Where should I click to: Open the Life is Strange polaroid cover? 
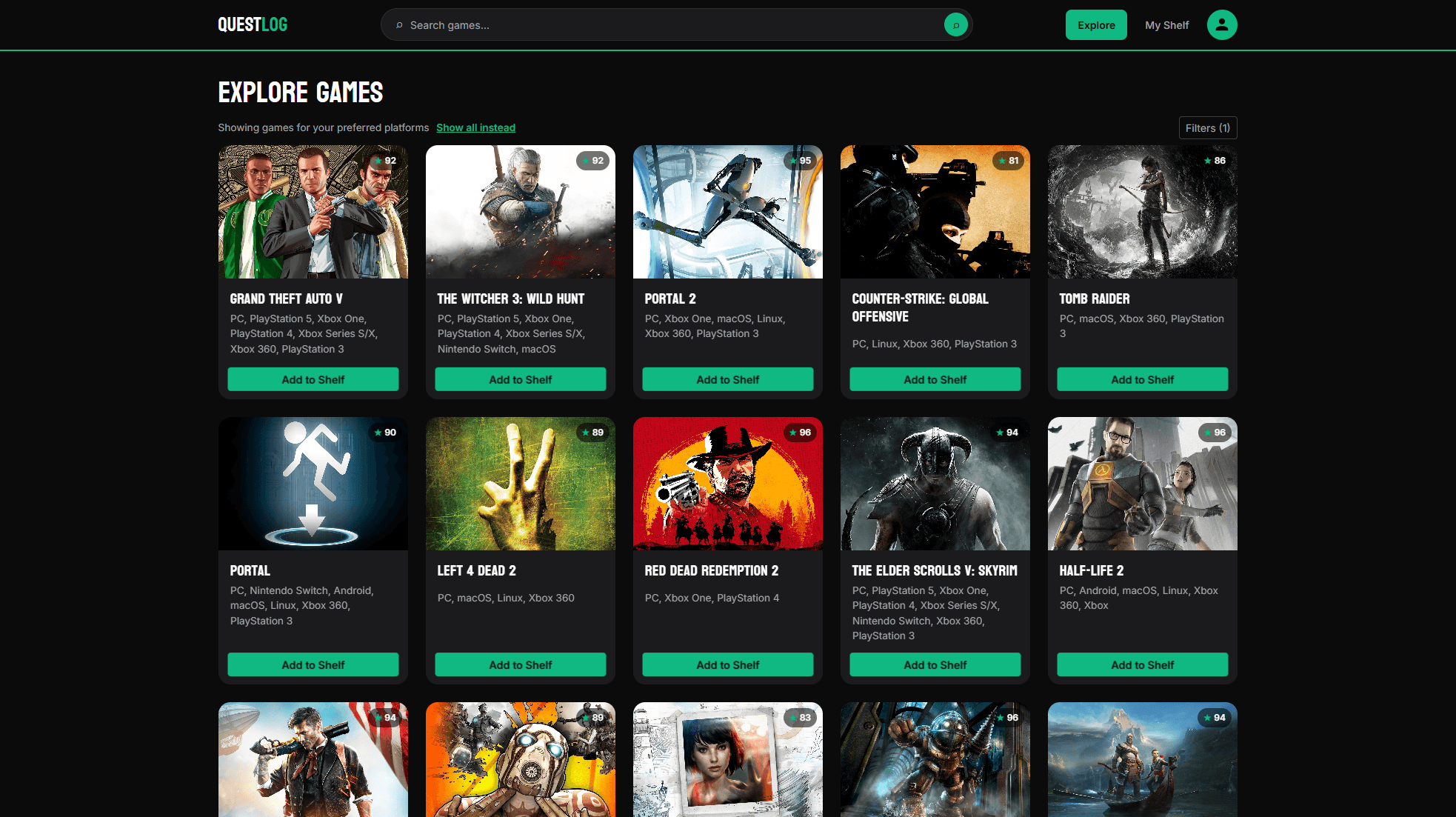click(728, 759)
